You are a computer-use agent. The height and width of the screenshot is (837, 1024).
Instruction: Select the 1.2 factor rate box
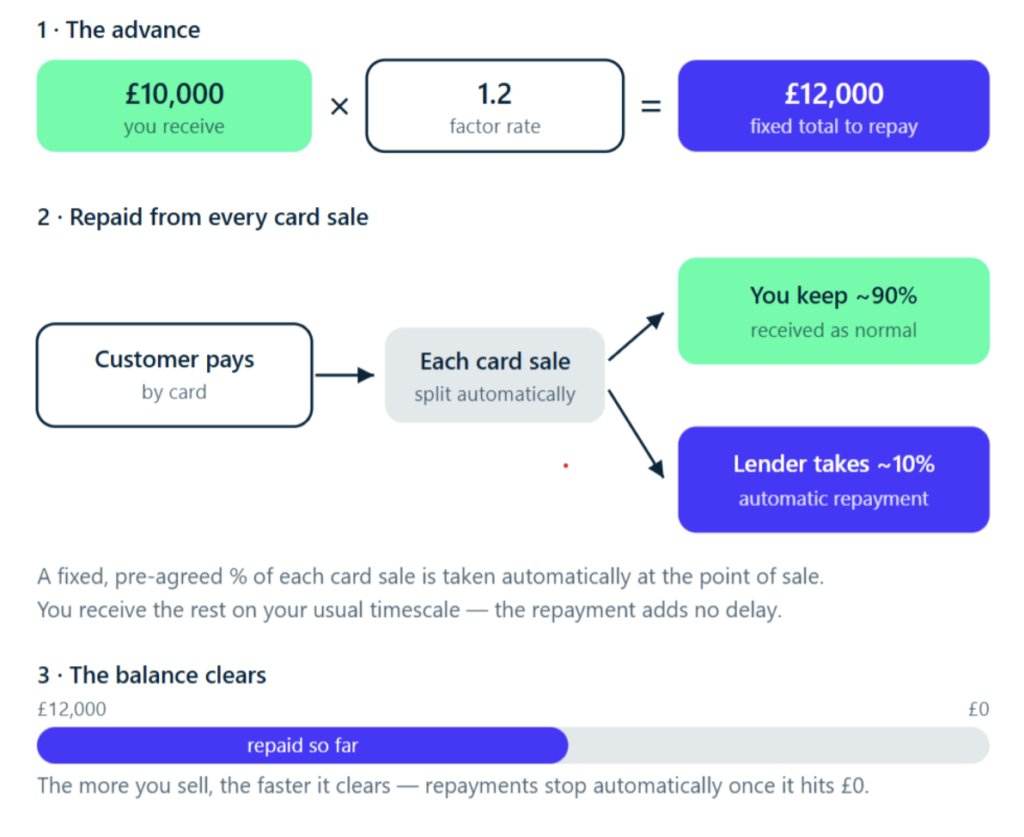click(494, 106)
